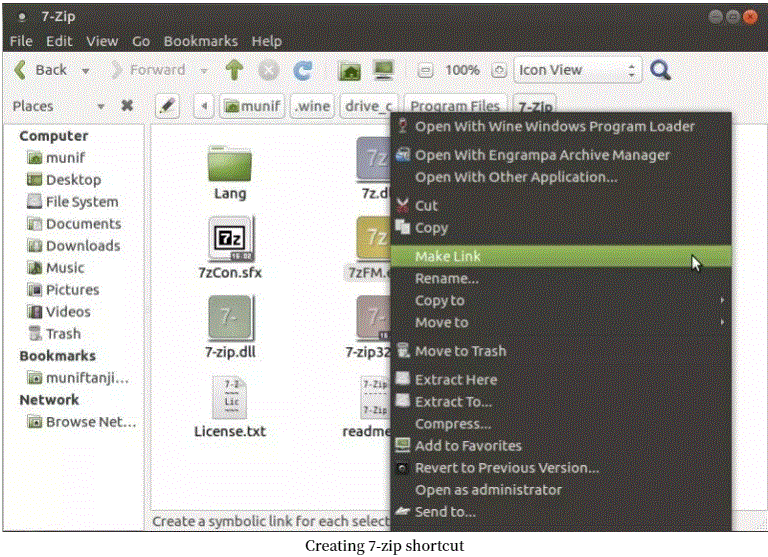Open the Bookmarks menu
768x557 pixels.
click(x=201, y=41)
